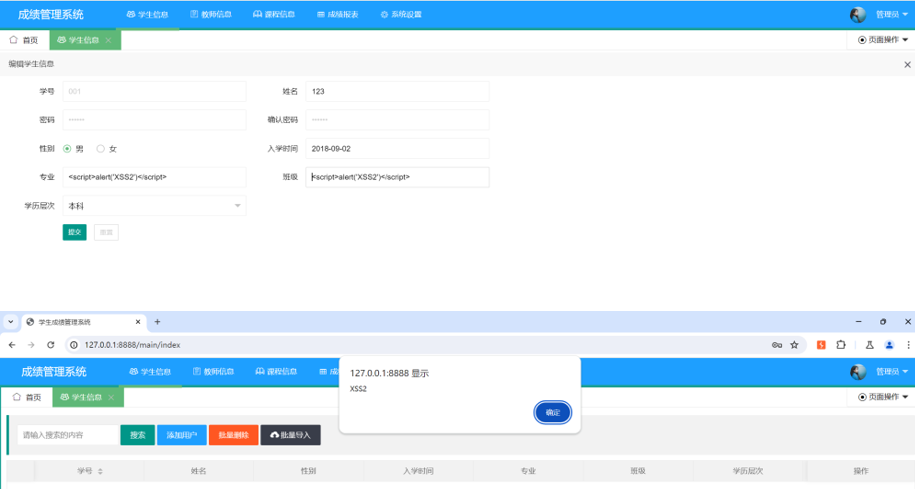The image size is (915, 489).
Task: Click the browser back arrow
Action: click(11, 345)
